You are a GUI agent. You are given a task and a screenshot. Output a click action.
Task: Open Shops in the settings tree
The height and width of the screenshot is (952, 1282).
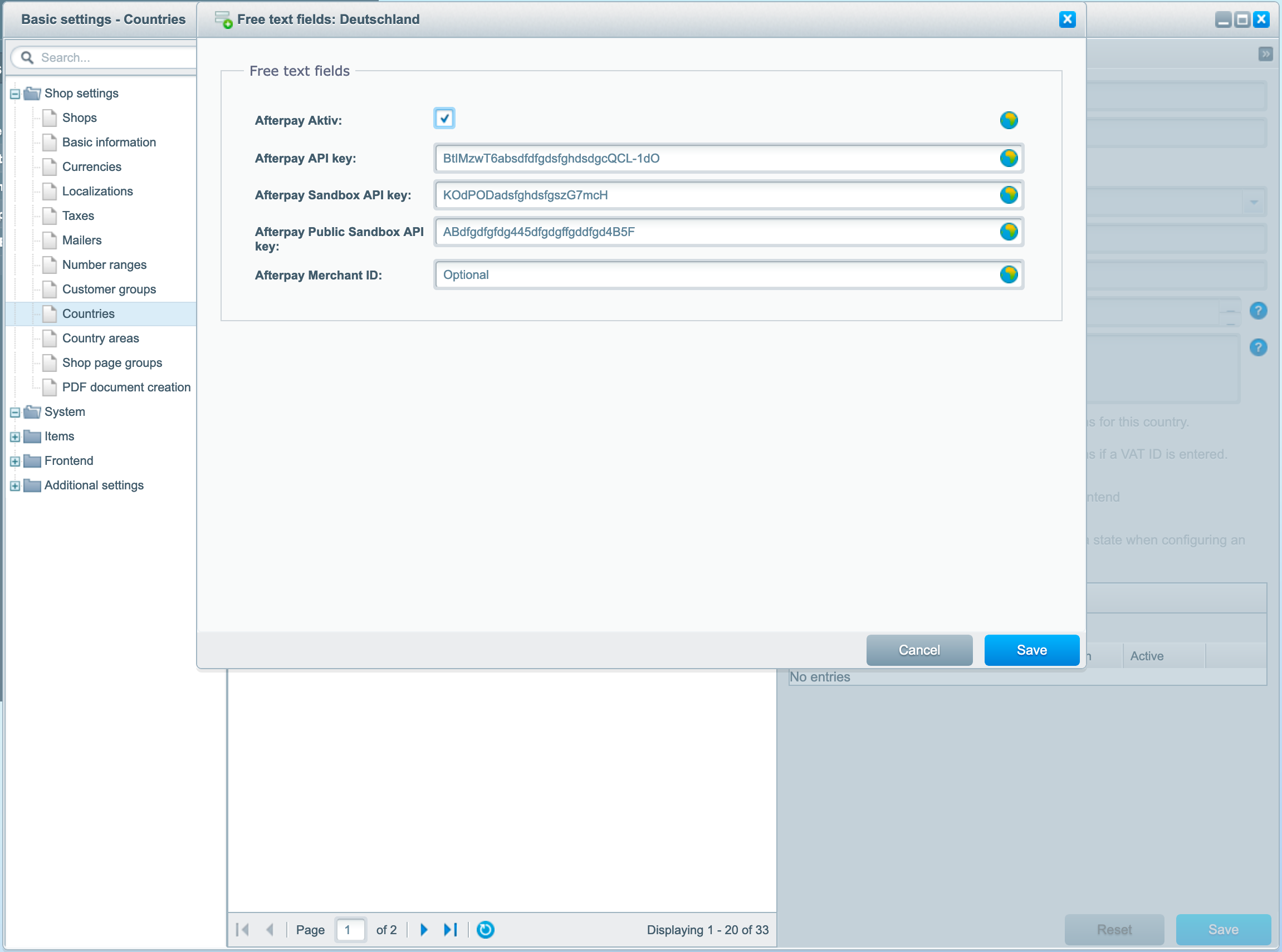click(x=79, y=117)
